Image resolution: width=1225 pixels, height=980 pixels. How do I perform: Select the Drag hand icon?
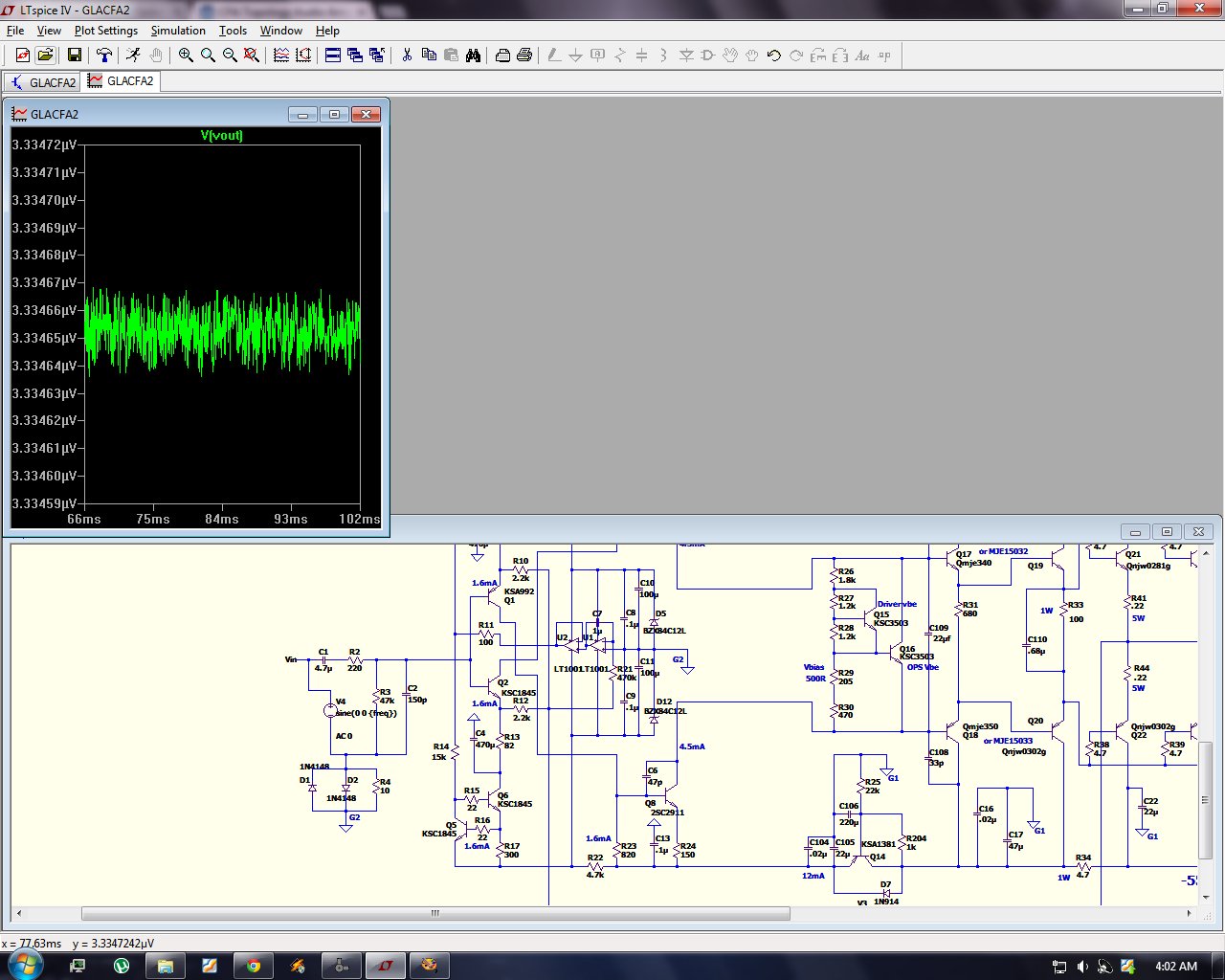[x=752, y=56]
